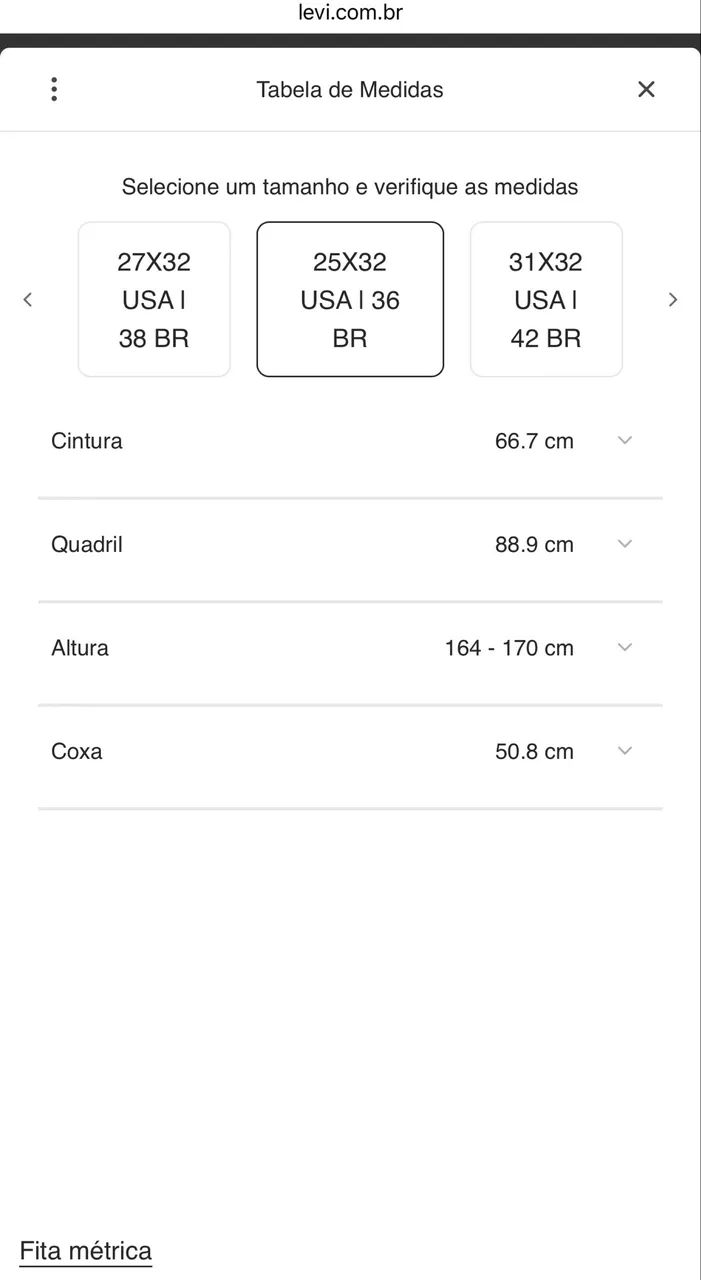Select size 27X32 USA | 38 BR
This screenshot has width=701, height=1280.
pyautogui.click(x=154, y=299)
